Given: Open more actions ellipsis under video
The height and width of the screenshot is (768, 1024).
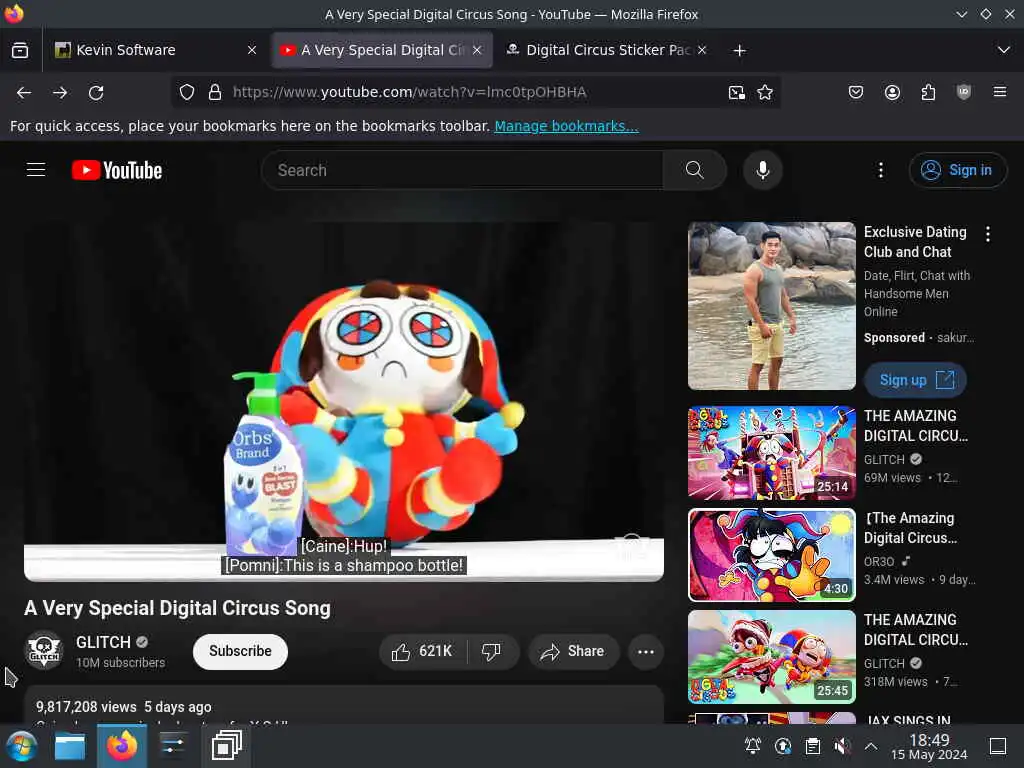Looking at the screenshot, I should click(x=645, y=652).
